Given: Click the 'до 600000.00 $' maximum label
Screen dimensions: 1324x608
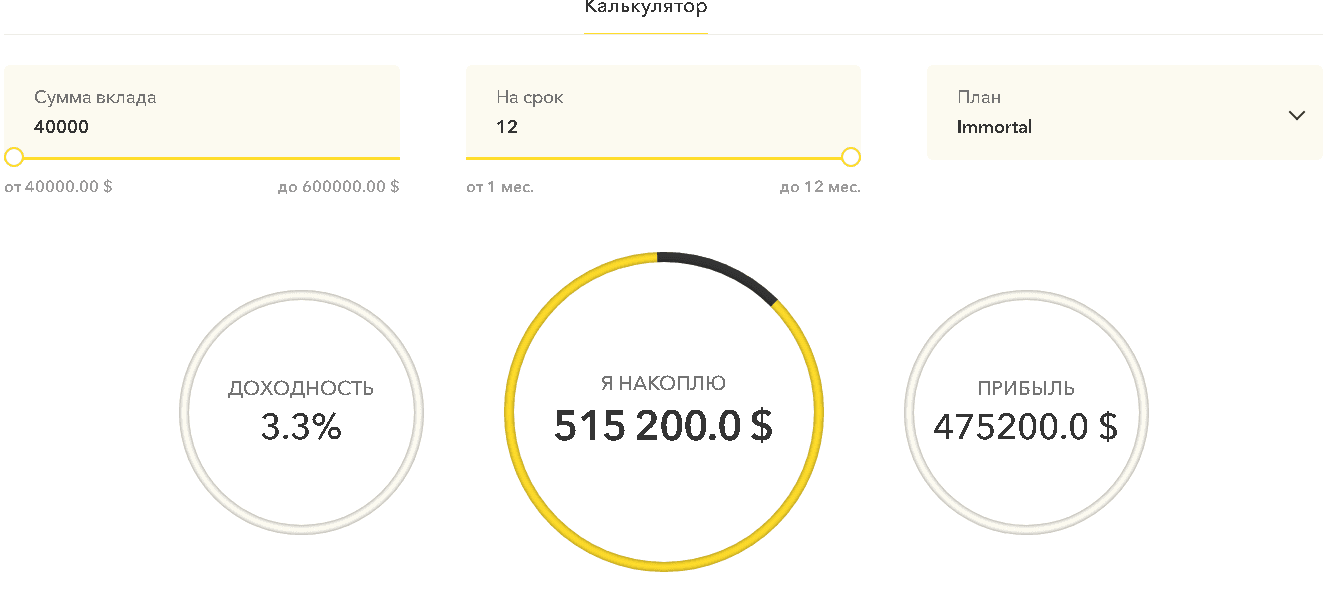Looking at the screenshot, I should (x=338, y=187).
